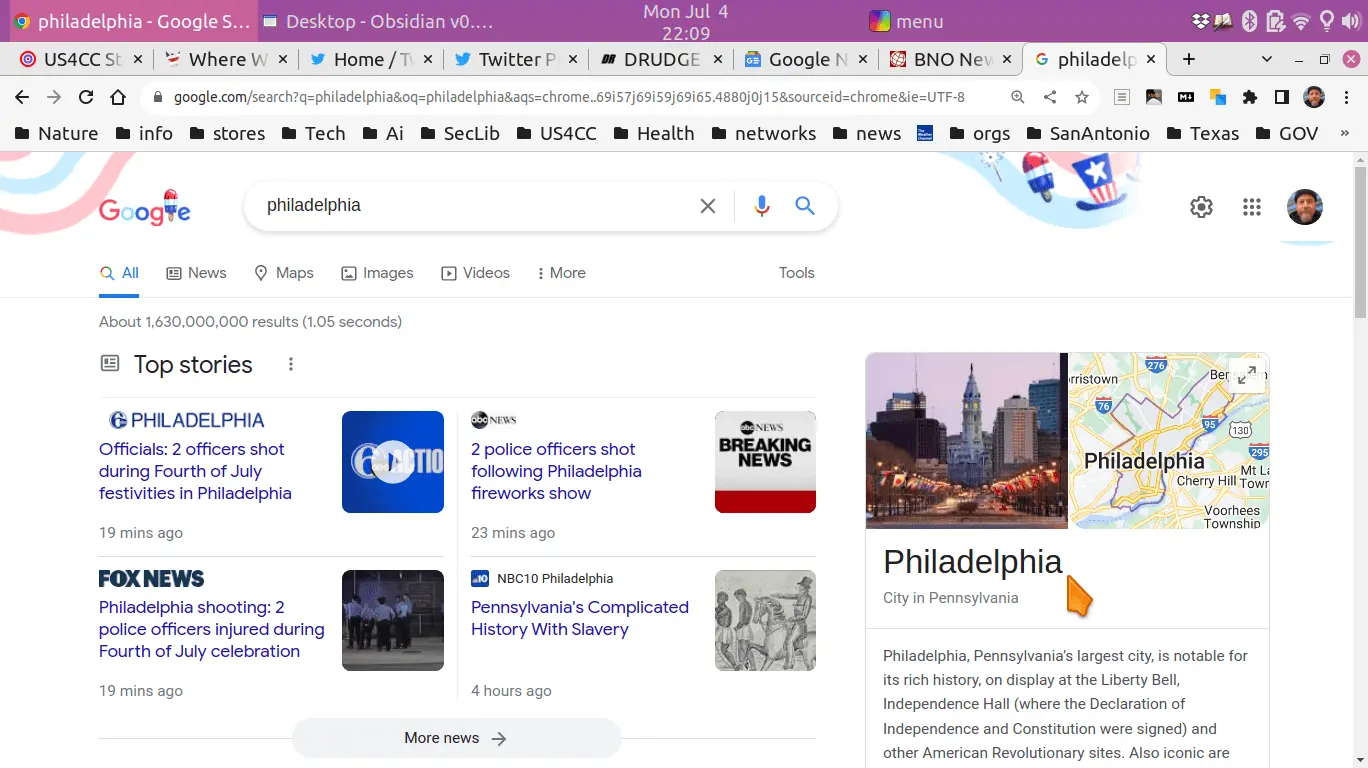1368x768 pixels.
Task: Share this page using the share icon
Action: click(1050, 97)
